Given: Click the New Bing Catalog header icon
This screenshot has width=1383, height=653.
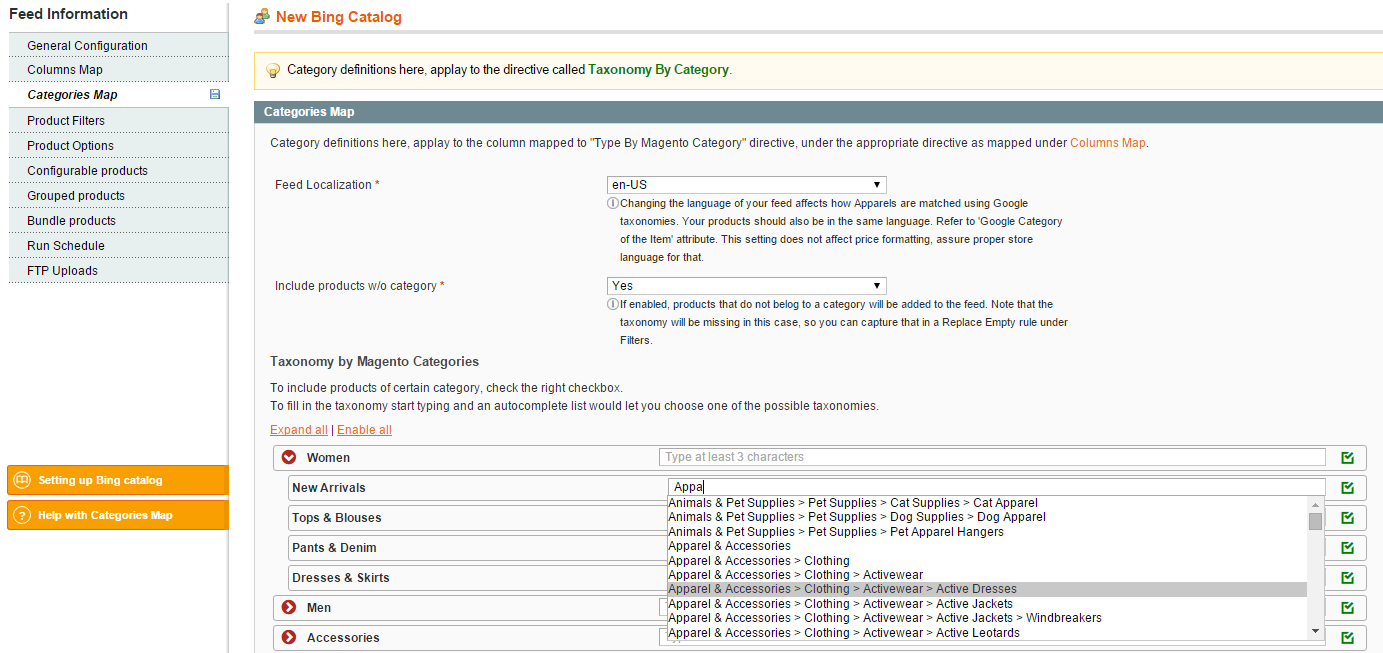Looking at the screenshot, I should pos(262,16).
